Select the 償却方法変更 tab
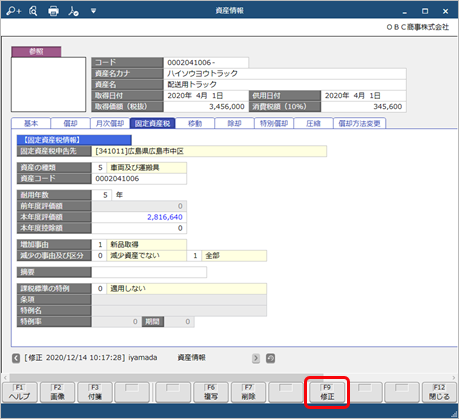459x419 pixels. pos(359,123)
